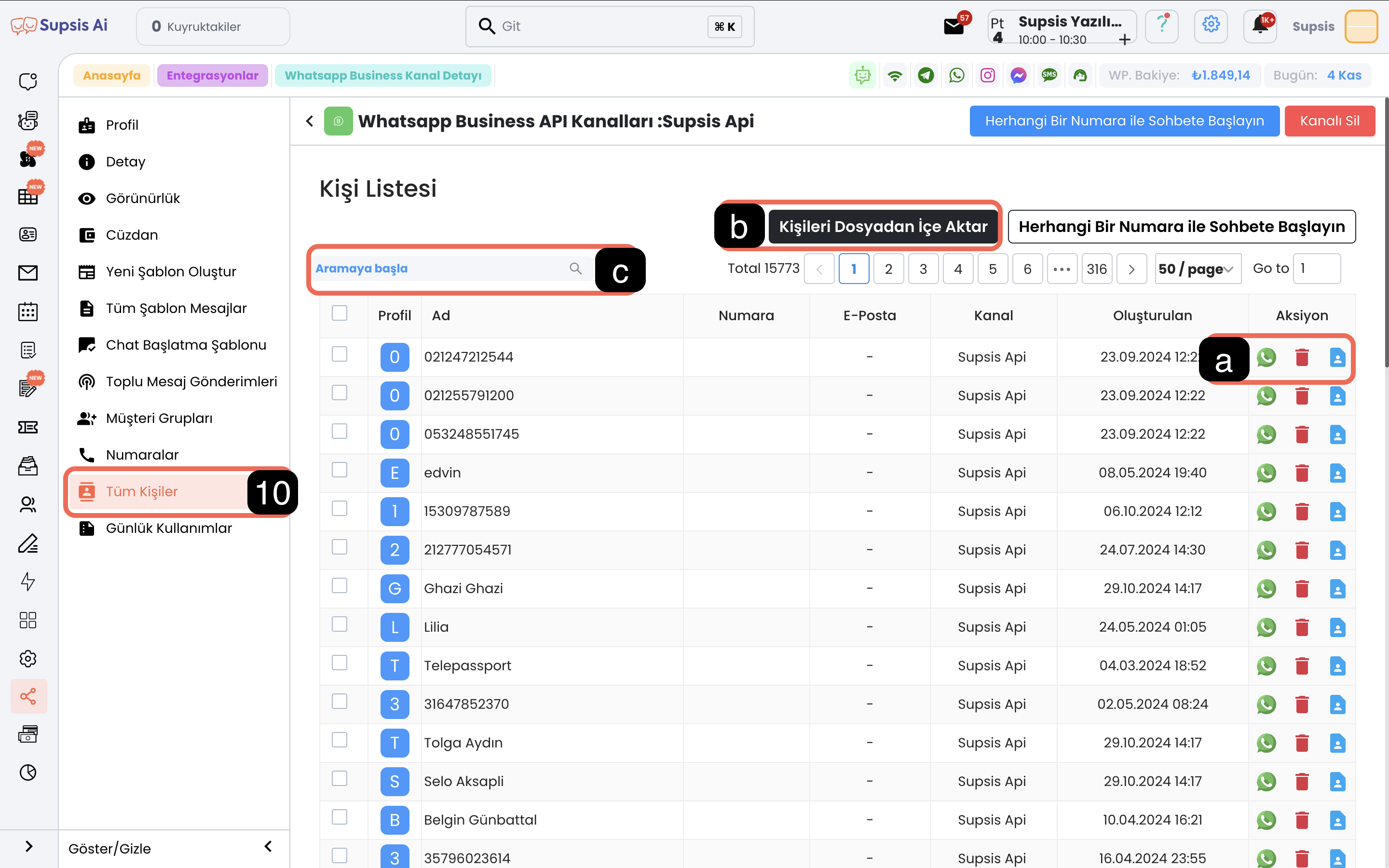Click previous page left chevron

click(819, 269)
